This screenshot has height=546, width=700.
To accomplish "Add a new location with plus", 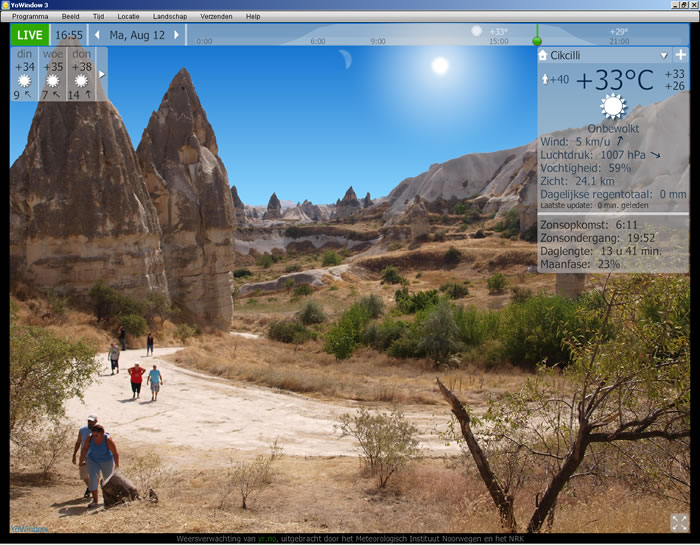I will click(x=680, y=55).
